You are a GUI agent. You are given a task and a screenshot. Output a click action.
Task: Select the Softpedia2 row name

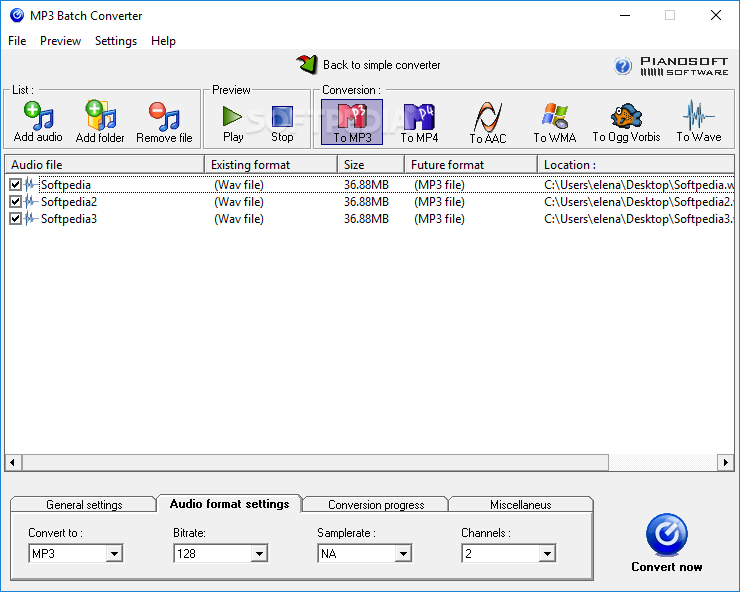click(x=69, y=202)
